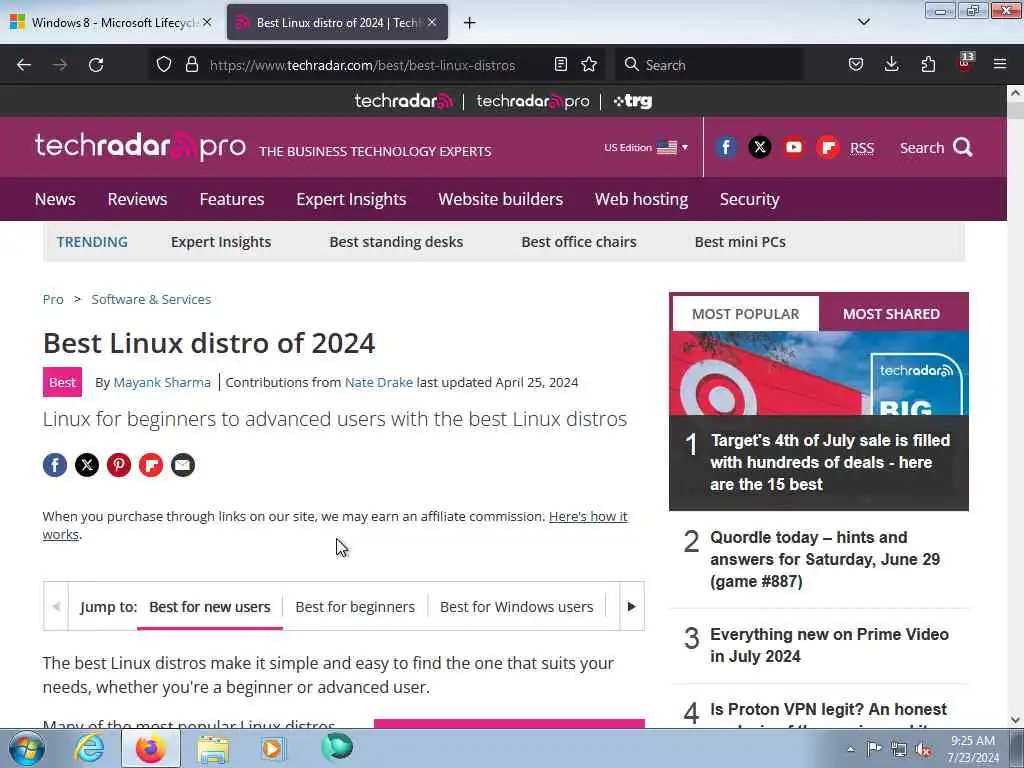Screen dimensions: 1024x768
Task: Open the Target 4th of July sale thumbnail
Action: pyautogui.click(x=819, y=374)
